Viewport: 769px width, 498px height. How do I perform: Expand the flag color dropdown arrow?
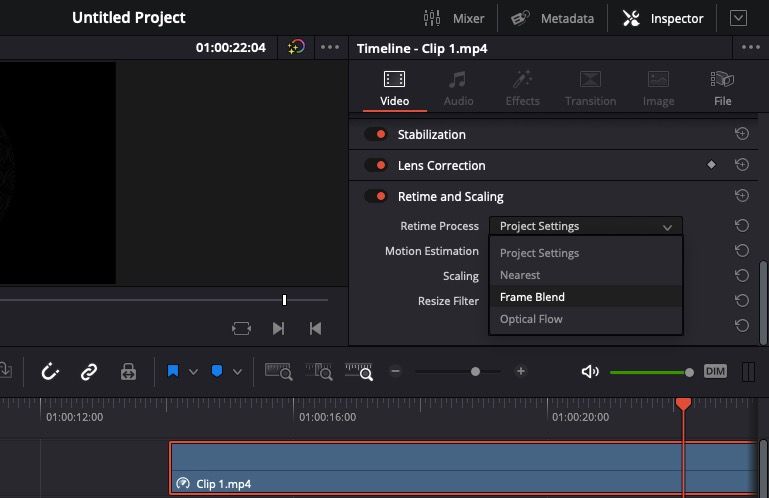[194, 372]
